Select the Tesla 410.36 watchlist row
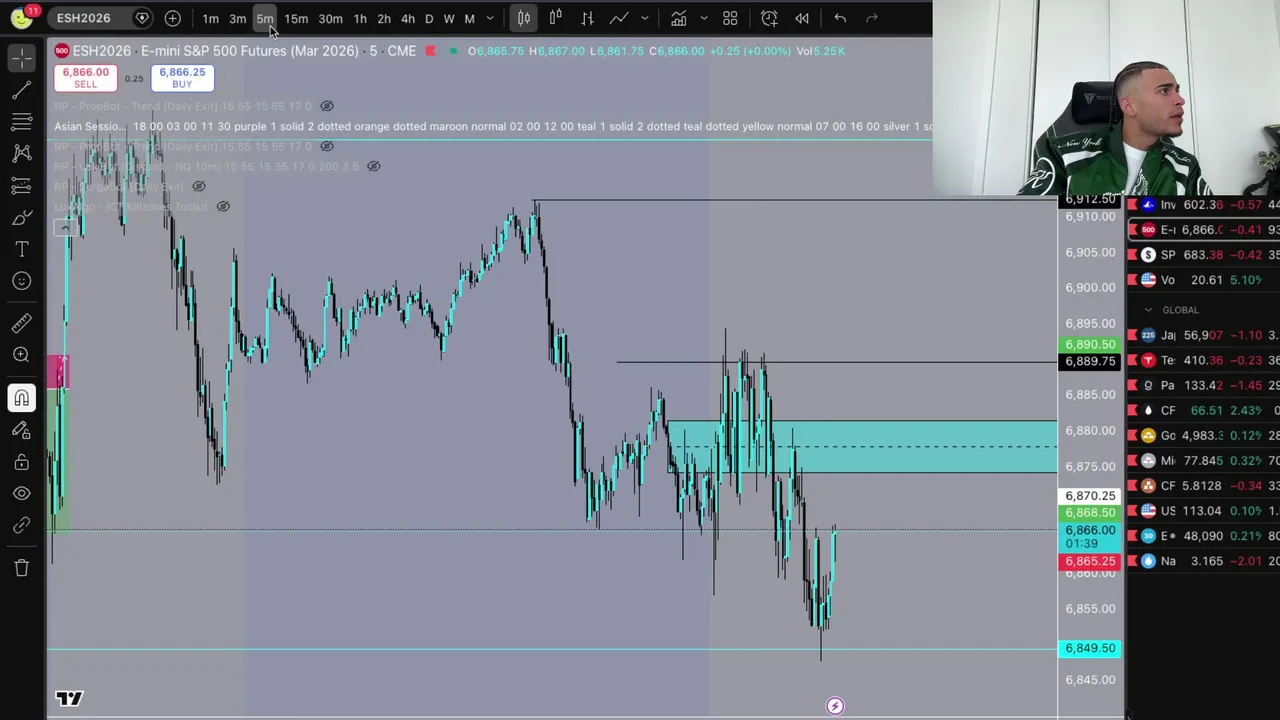 click(x=1204, y=360)
